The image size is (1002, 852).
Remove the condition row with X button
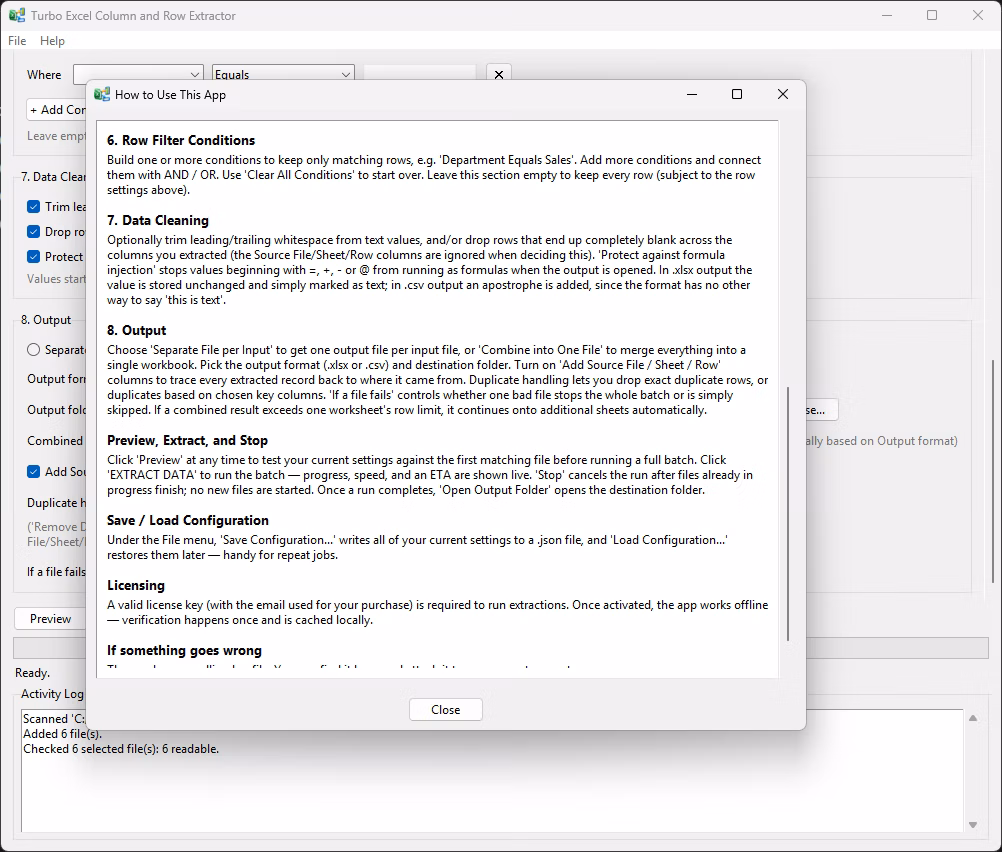tap(498, 74)
